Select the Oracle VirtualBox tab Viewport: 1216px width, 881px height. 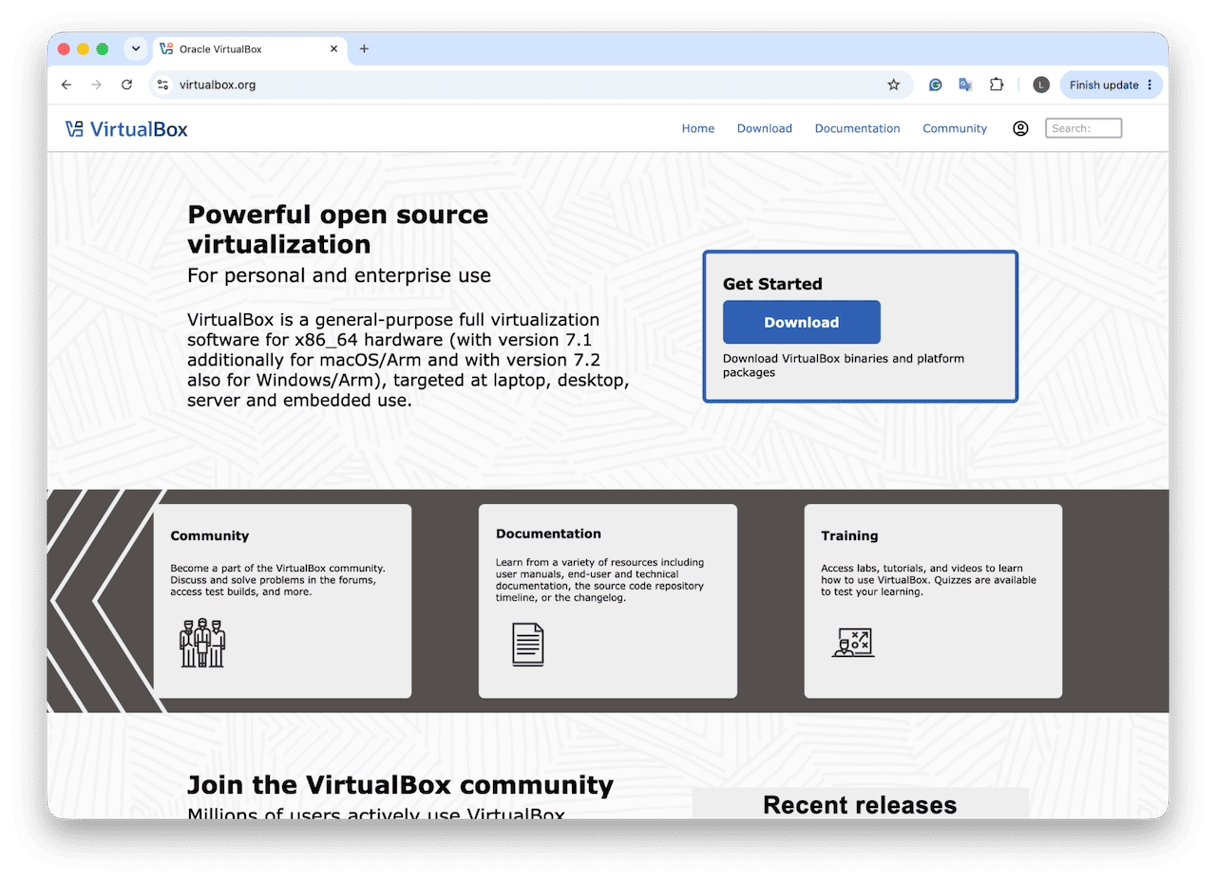tap(250, 49)
